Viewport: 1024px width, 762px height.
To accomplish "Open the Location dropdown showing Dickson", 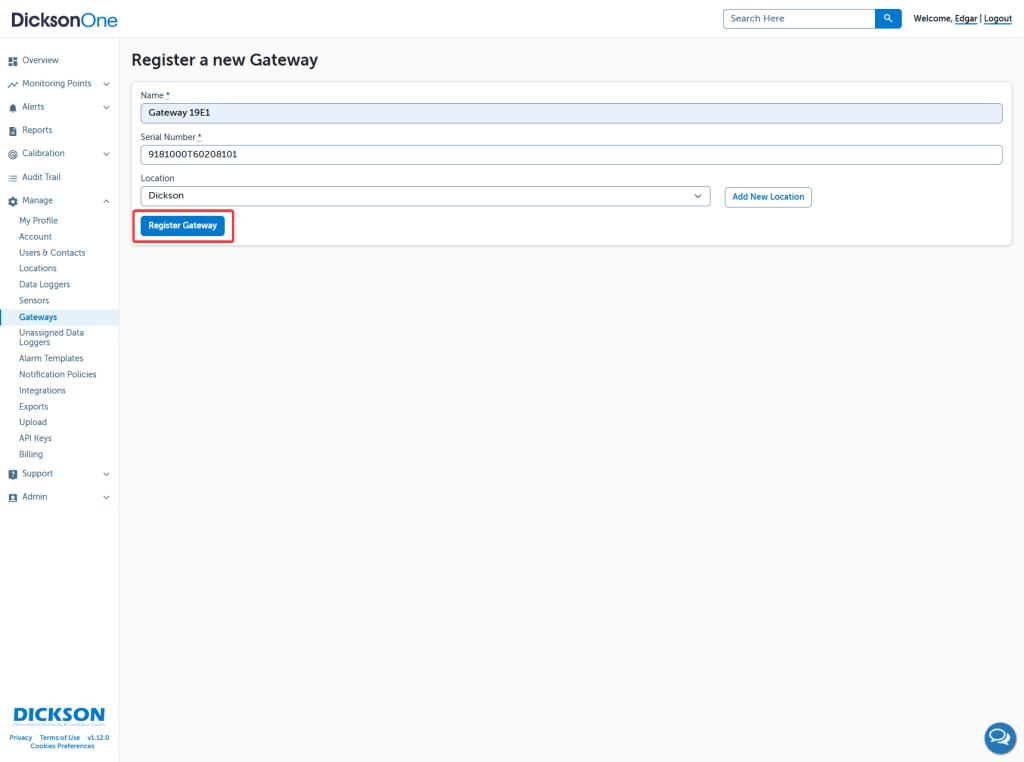I will point(425,196).
